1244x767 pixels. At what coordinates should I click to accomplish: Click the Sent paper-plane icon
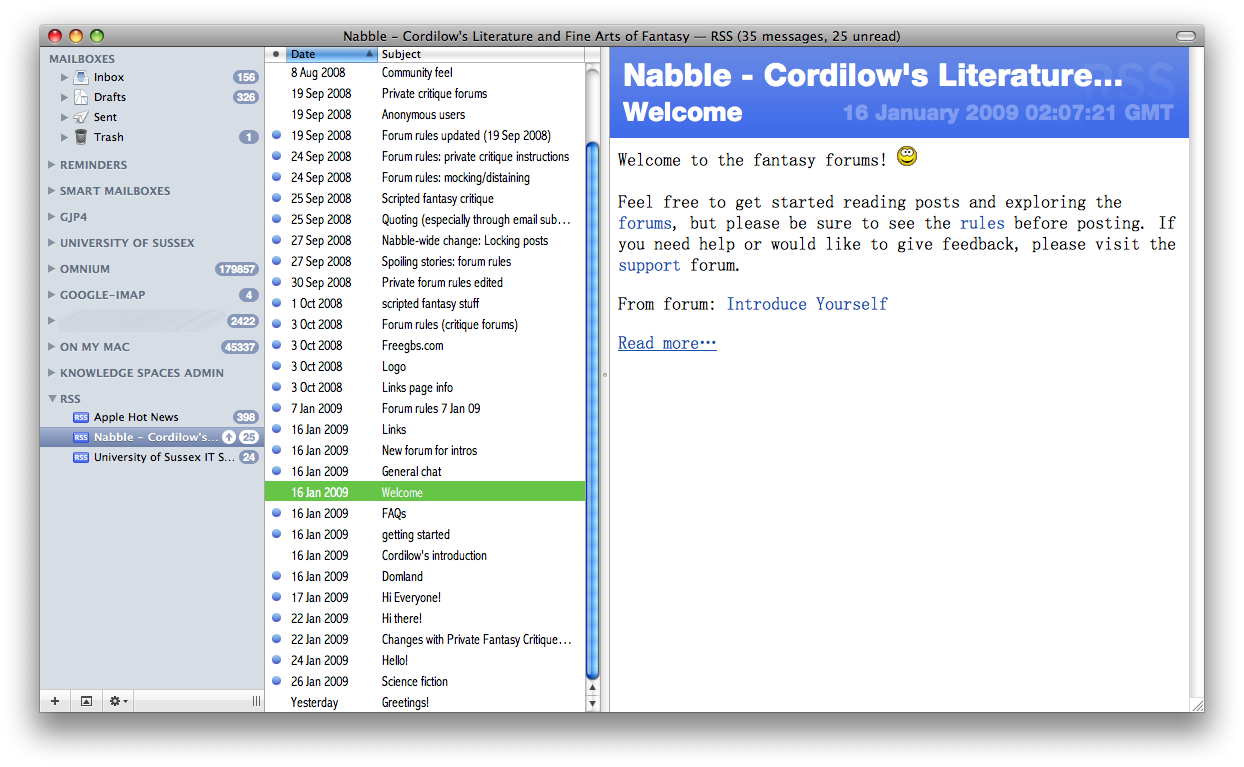point(81,117)
